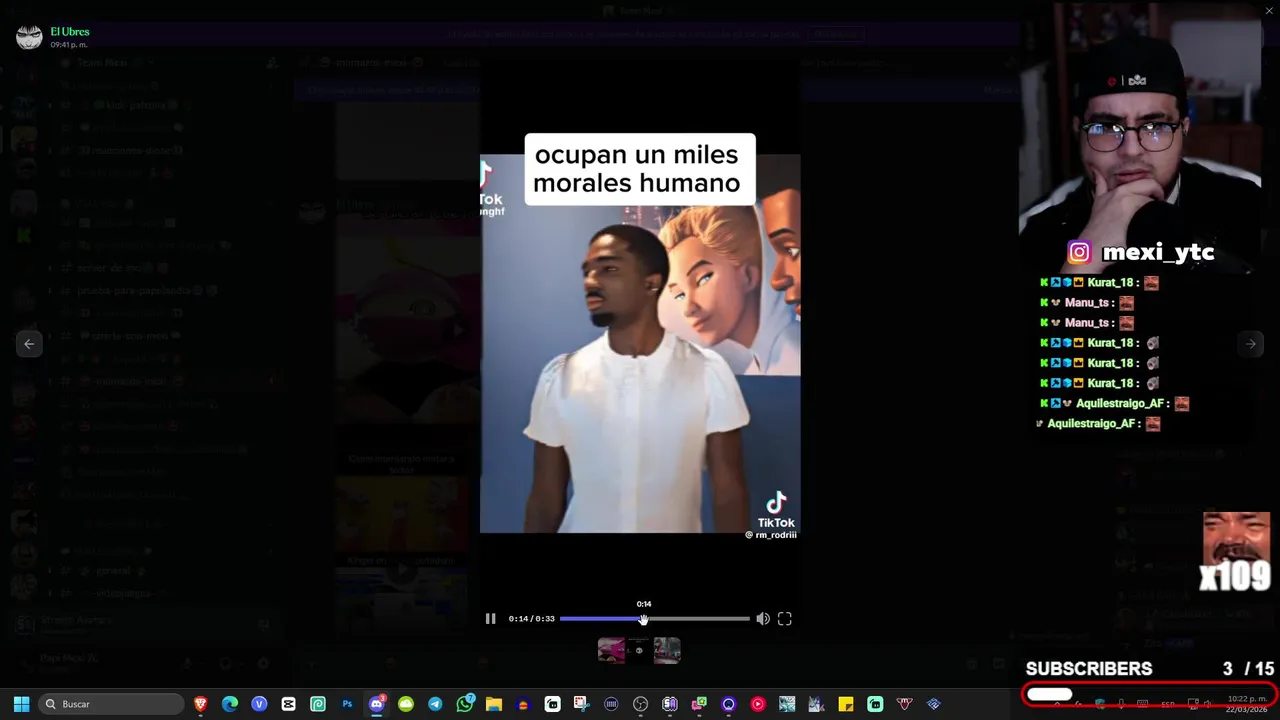Click the Buscar taskbar search box
Viewport: 1280px width, 720px height.
click(x=112, y=704)
